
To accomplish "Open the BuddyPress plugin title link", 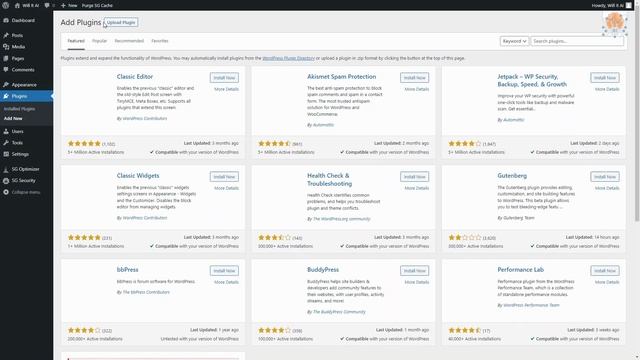I will (x=323, y=270).
